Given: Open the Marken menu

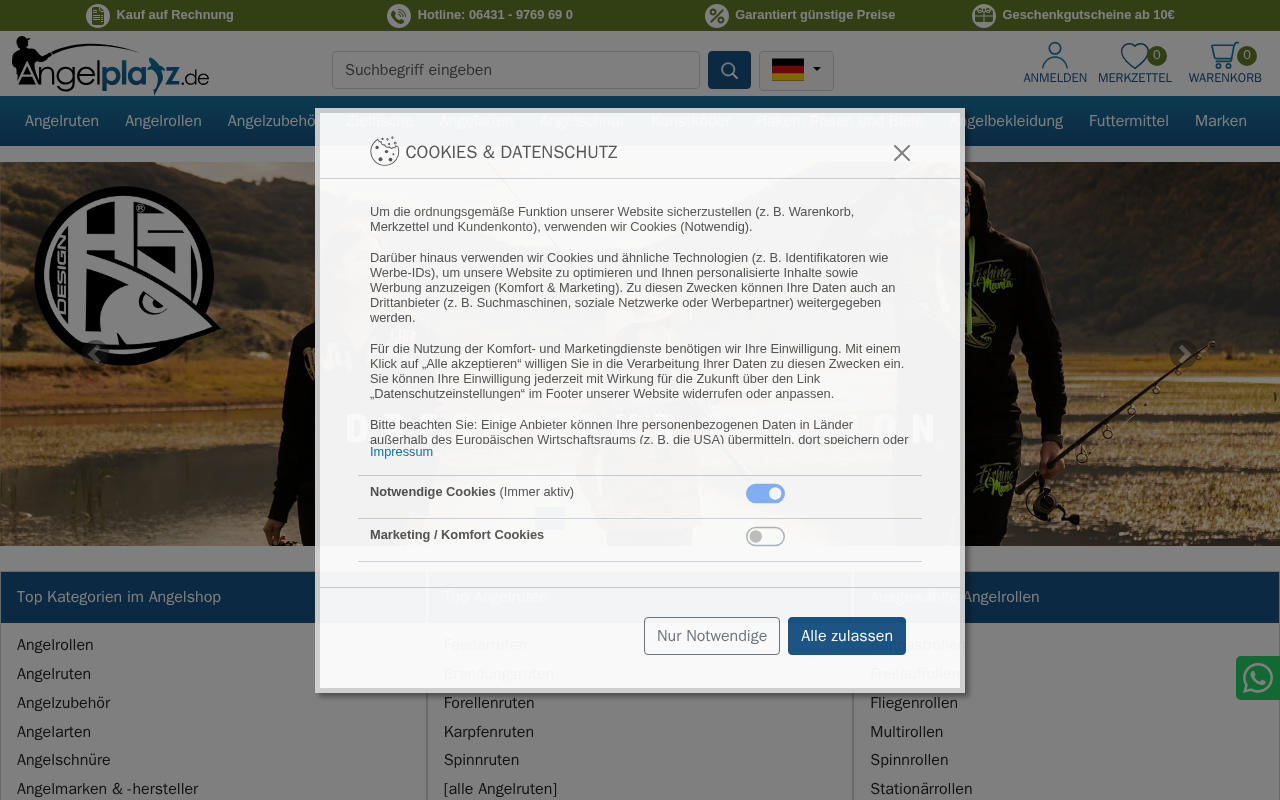Looking at the screenshot, I should (x=1221, y=121).
